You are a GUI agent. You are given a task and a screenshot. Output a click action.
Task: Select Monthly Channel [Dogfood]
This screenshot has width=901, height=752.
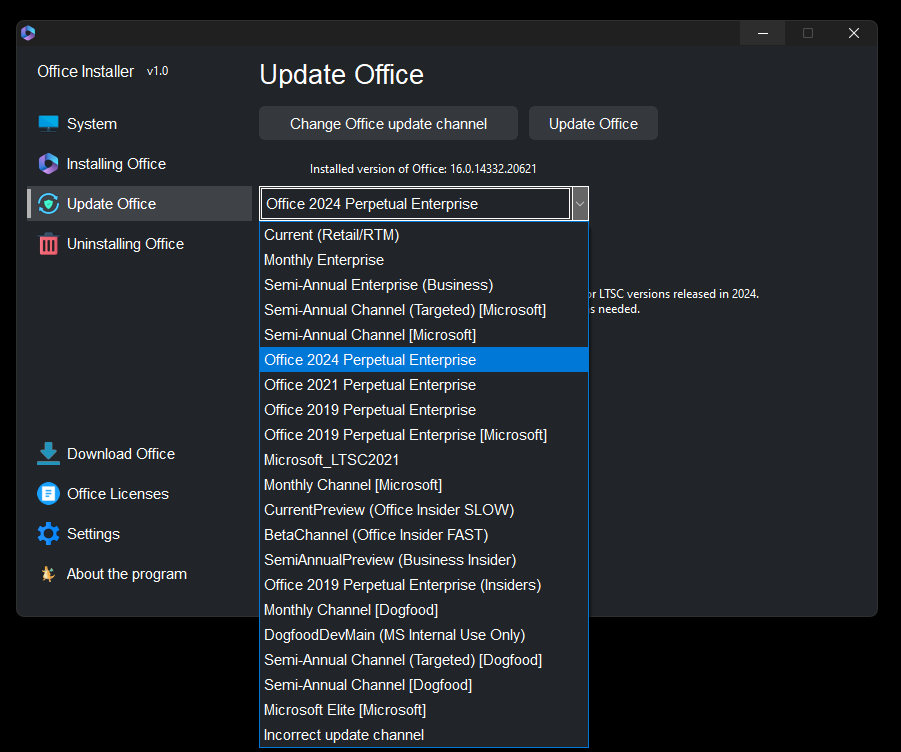point(424,610)
